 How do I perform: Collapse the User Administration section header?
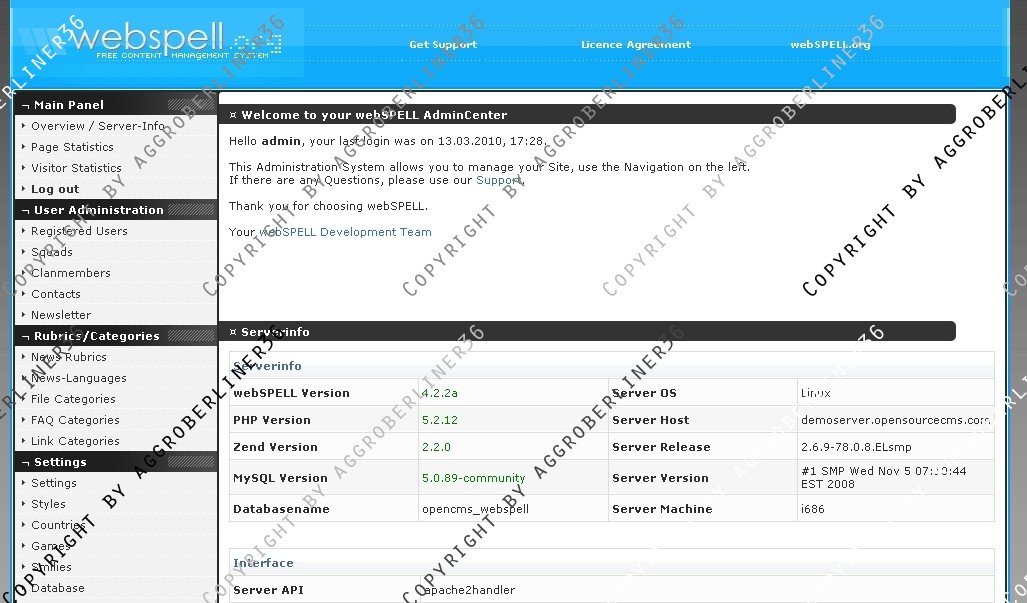click(x=116, y=210)
